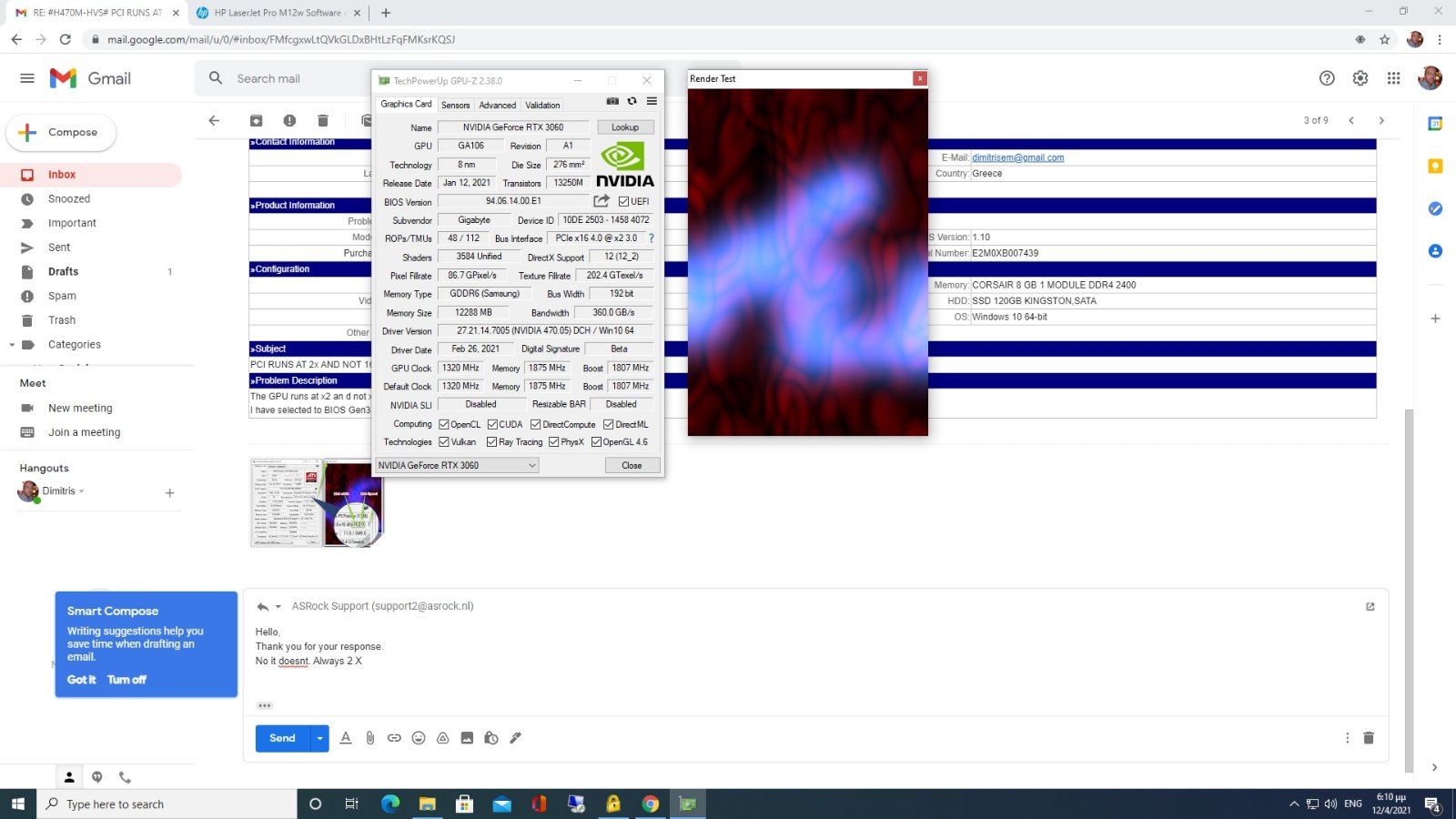Switch to the Sensors tab

[455, 105]
